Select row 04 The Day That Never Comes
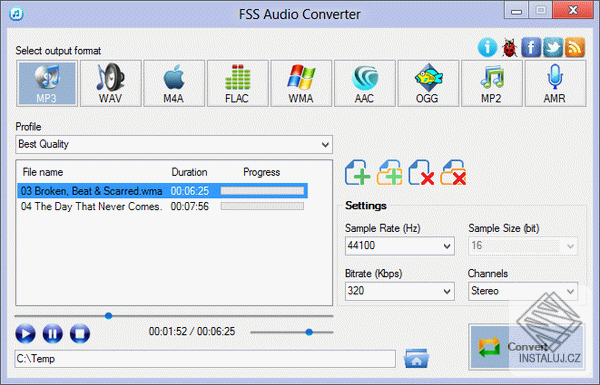The height and width of the screenshot is (385, 600). coord(163,206)
